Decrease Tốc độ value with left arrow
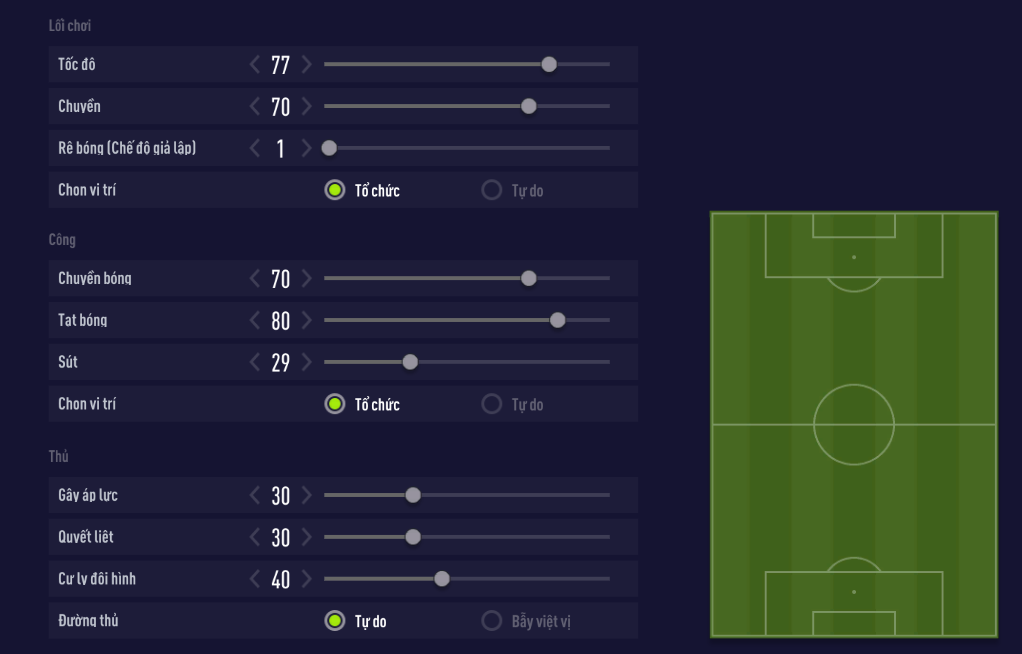The image size is (1022, 654). (x=256, y=65)
